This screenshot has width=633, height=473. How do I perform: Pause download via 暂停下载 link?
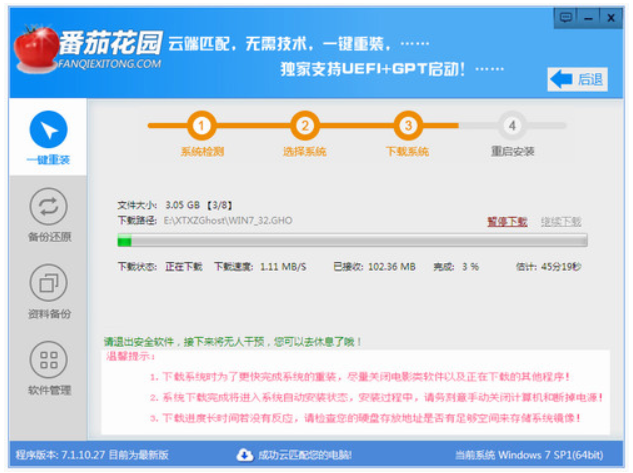(x=507, y=222)
